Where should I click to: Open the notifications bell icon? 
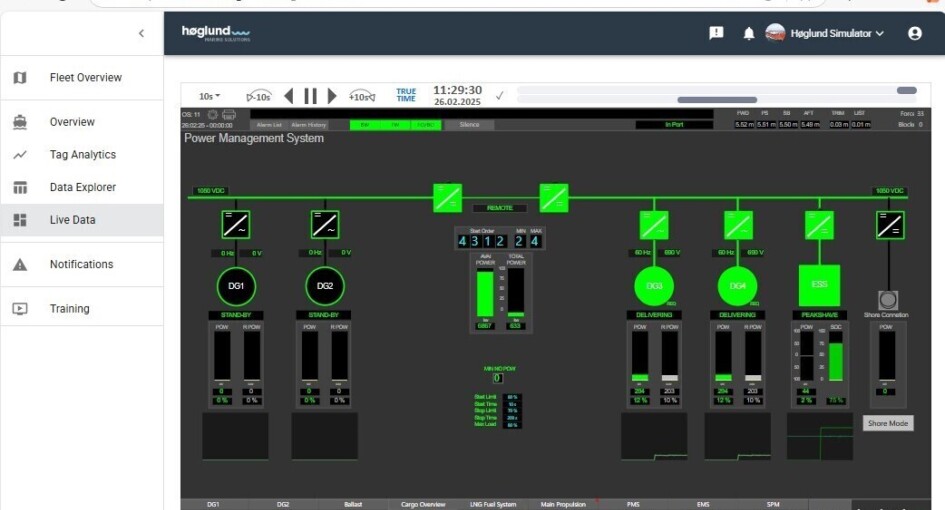point(748,33)
